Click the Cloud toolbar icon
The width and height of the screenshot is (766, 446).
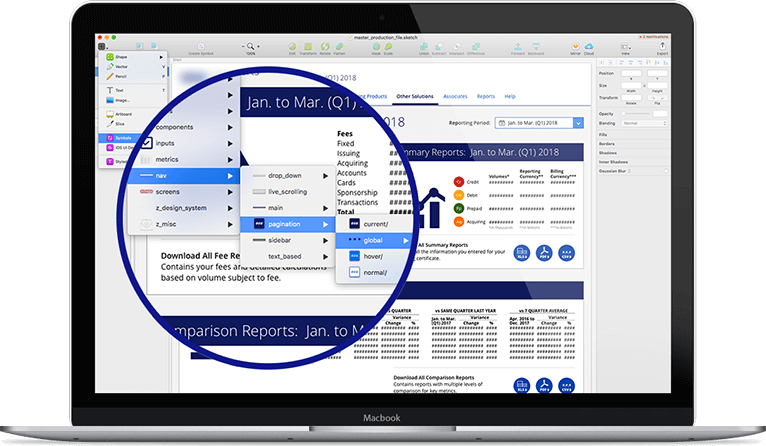(x=590, y=46)
